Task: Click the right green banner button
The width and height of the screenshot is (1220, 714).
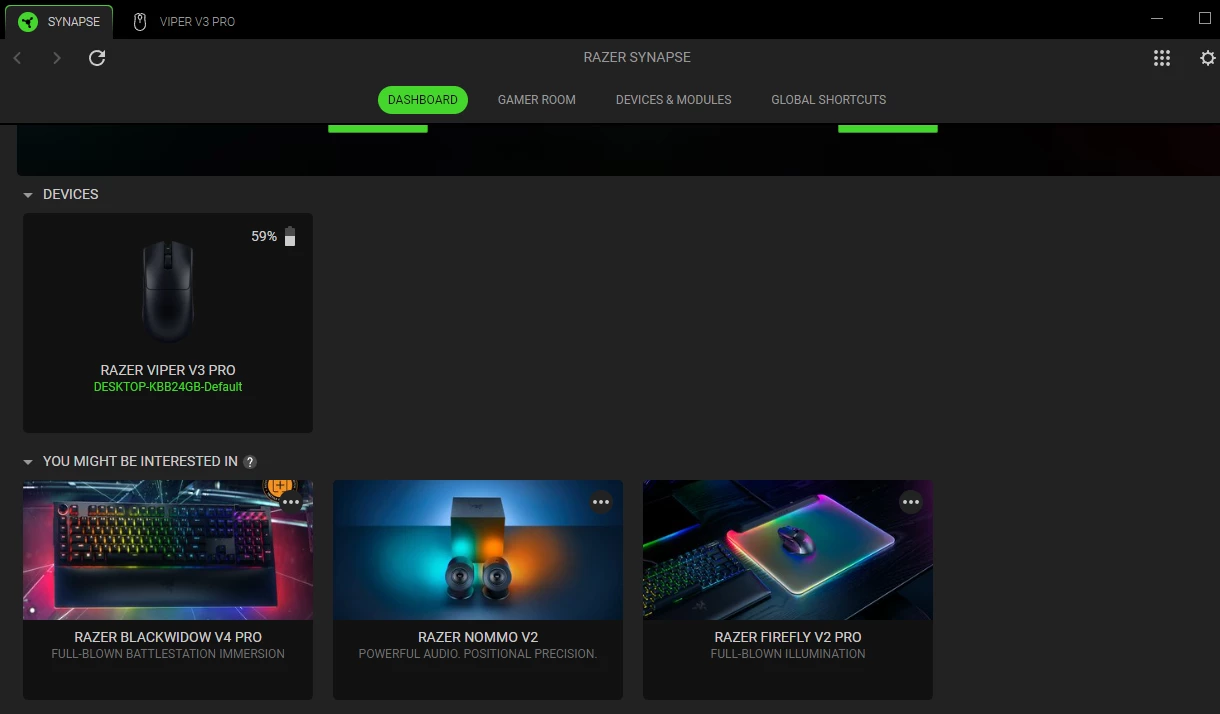Action: pyautogui.click(x=888, y=128)
